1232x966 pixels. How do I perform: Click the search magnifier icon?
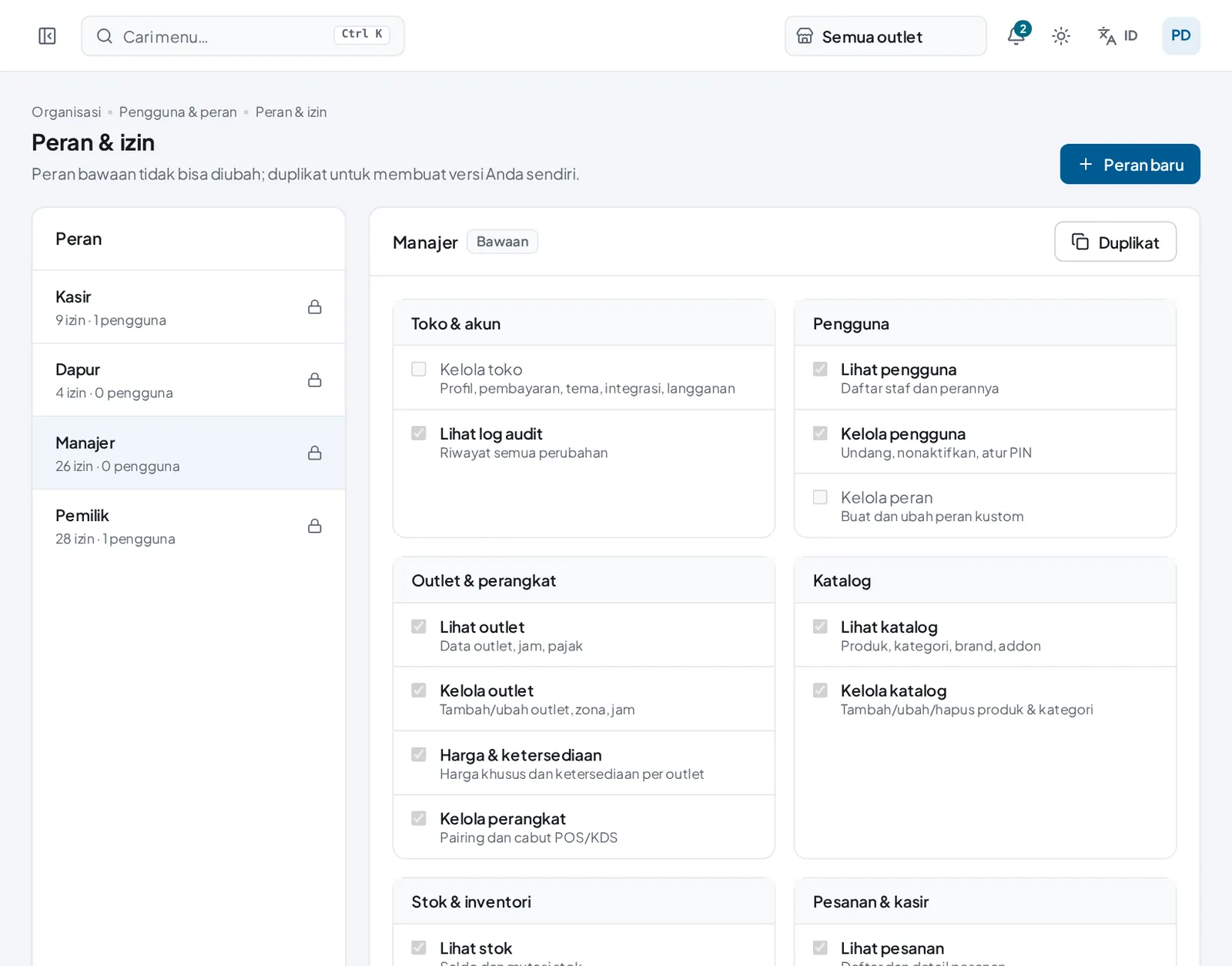click(x=105, y=36)
